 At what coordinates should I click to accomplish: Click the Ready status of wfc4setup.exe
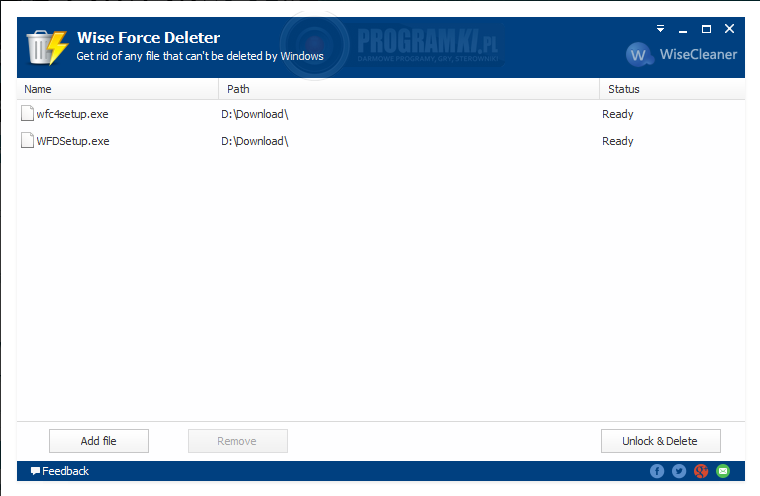[x=618, y=114]
